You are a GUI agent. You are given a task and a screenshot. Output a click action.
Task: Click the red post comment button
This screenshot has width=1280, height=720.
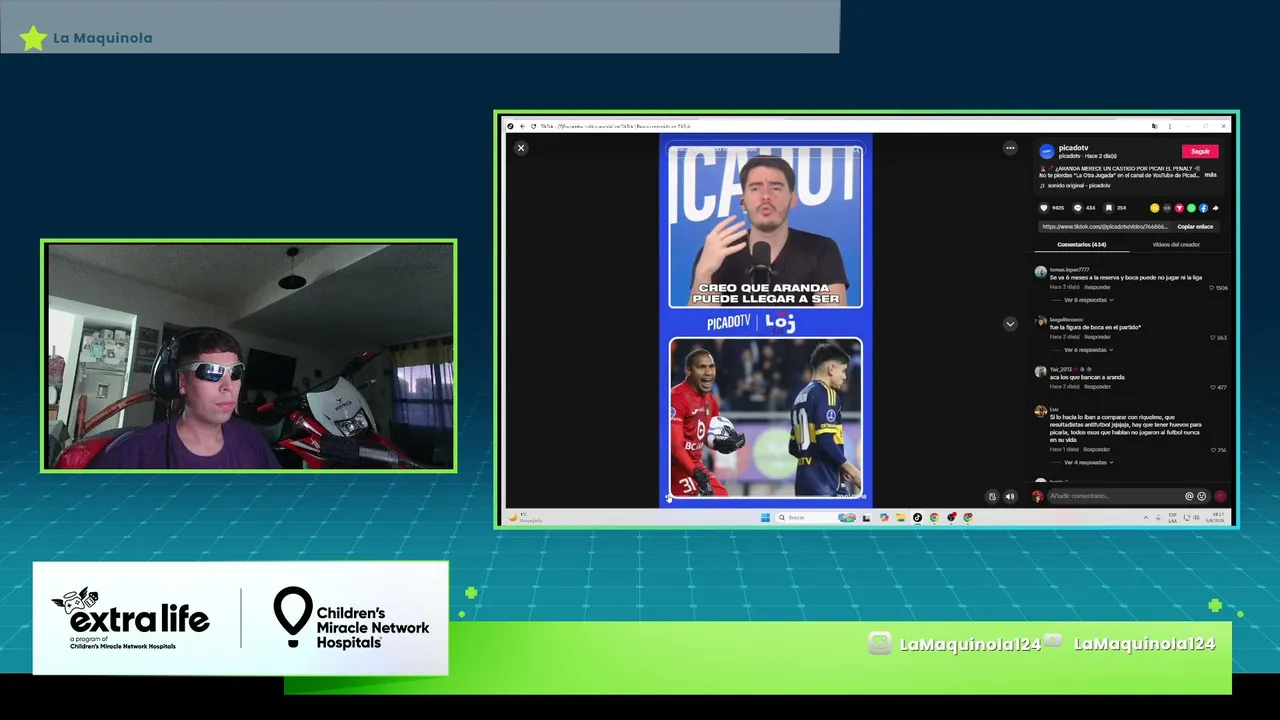point(1220,496)
